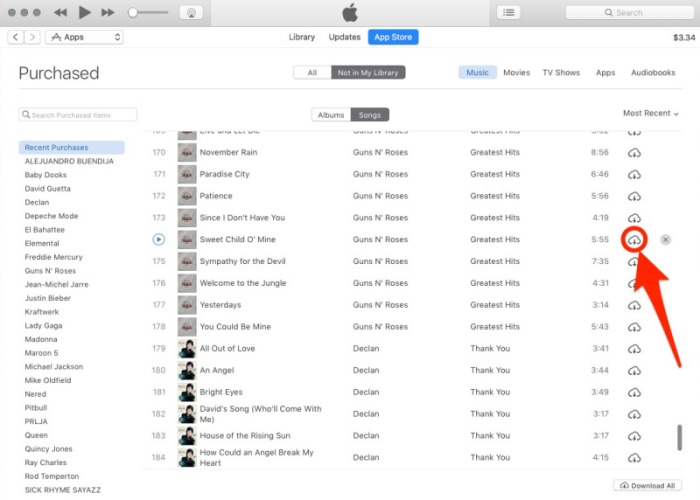Hide Sweet Child O' Mine with X button
Viewport: 700px width, 500px height.
click(x=665, y=240)
